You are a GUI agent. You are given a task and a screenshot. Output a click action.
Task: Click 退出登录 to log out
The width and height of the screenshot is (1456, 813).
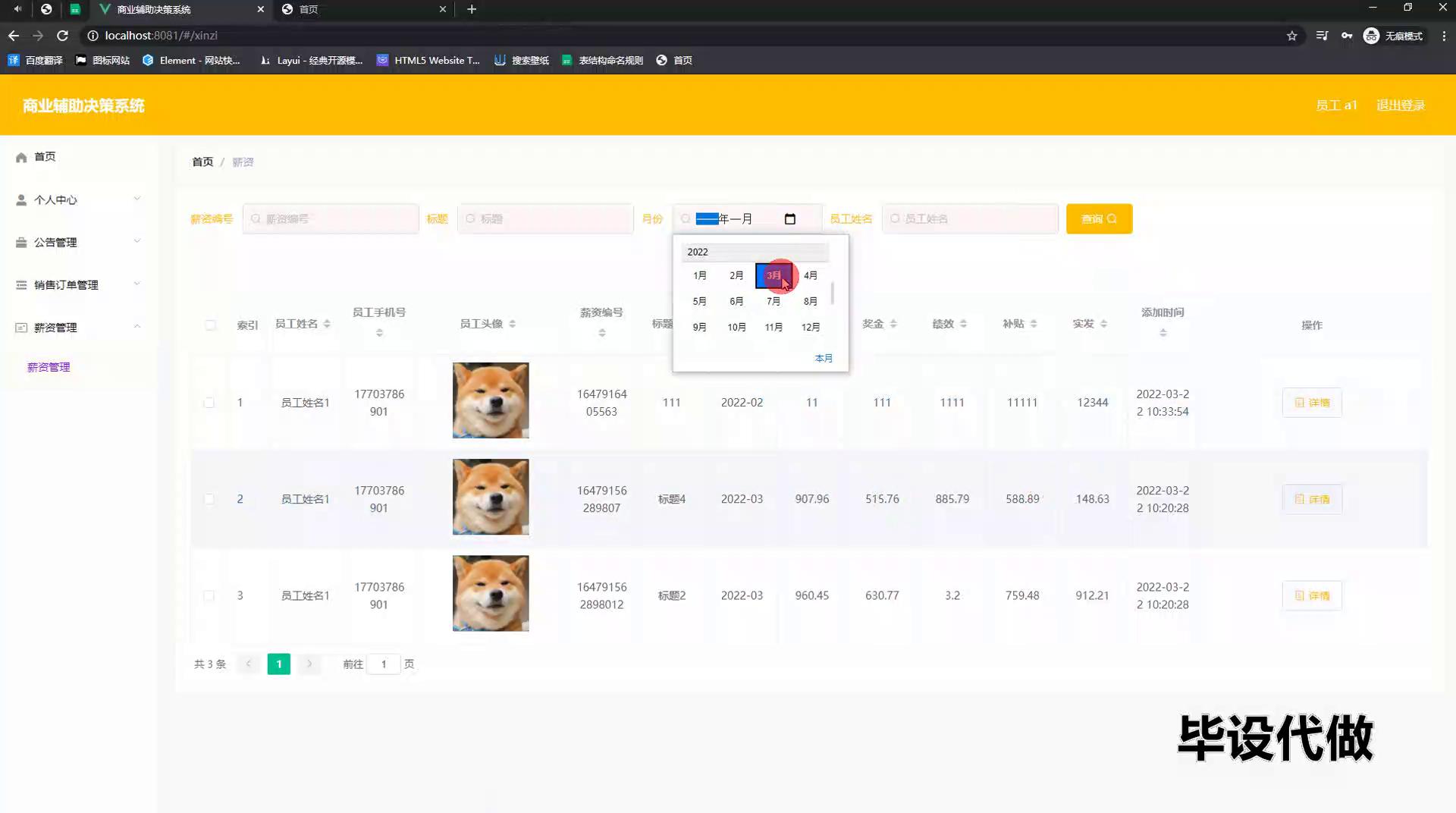(1400, 105)
